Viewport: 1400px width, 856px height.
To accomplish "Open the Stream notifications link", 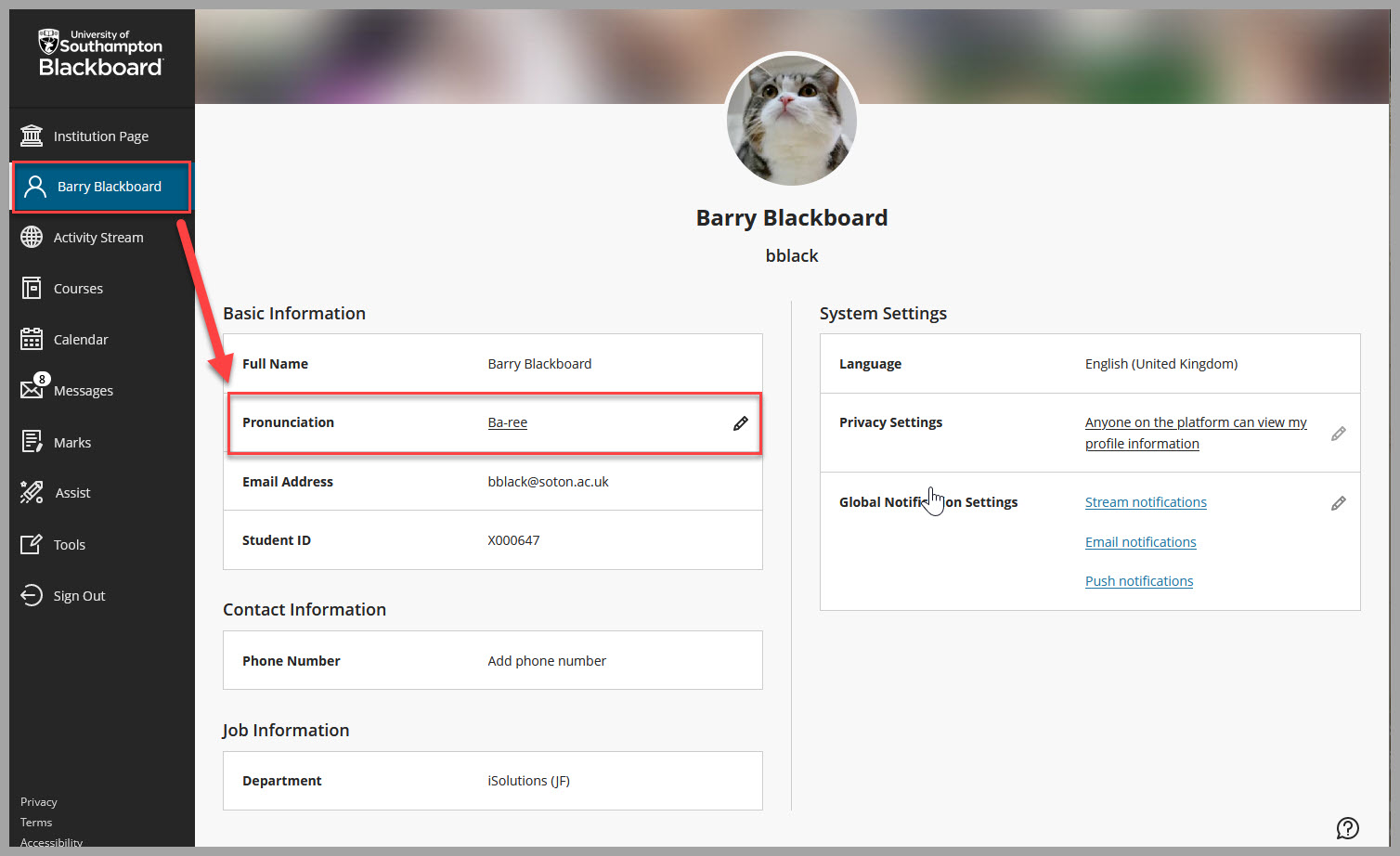I will (x=1146, y=502).
